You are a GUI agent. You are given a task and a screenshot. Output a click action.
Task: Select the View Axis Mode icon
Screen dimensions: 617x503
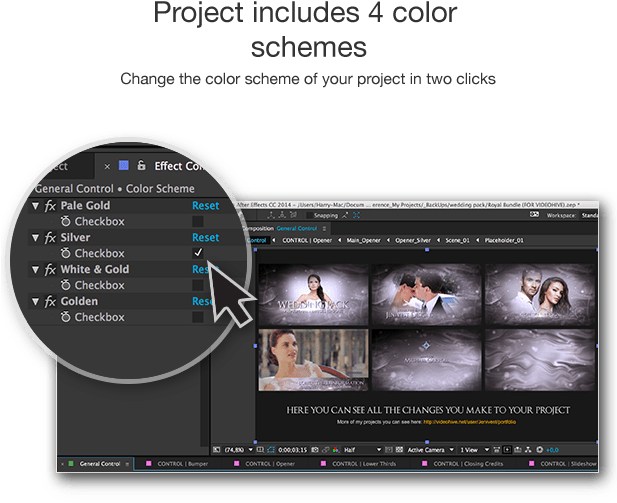(294, 215)
